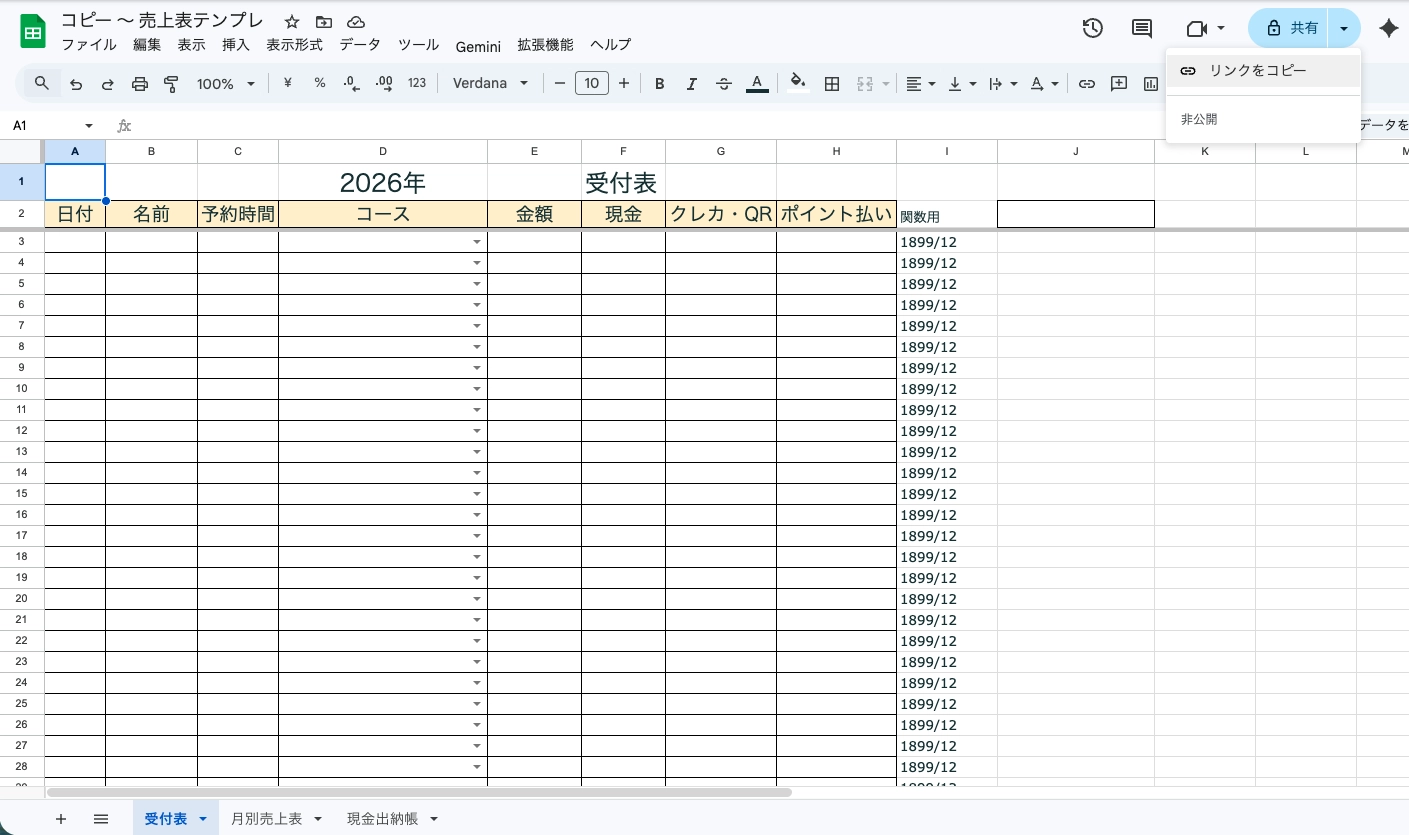Toggle italic formatting

(691, 84)
